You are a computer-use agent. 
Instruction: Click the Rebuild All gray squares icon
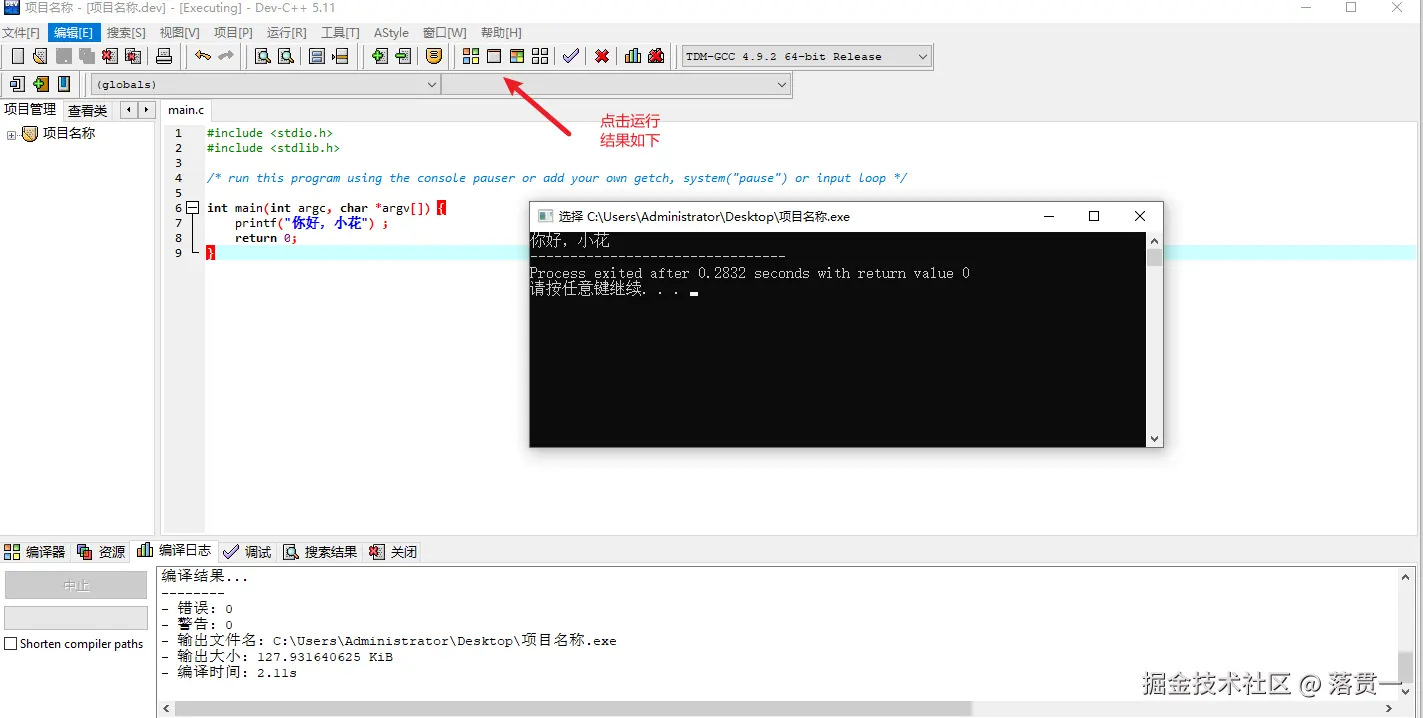(540, 56)
